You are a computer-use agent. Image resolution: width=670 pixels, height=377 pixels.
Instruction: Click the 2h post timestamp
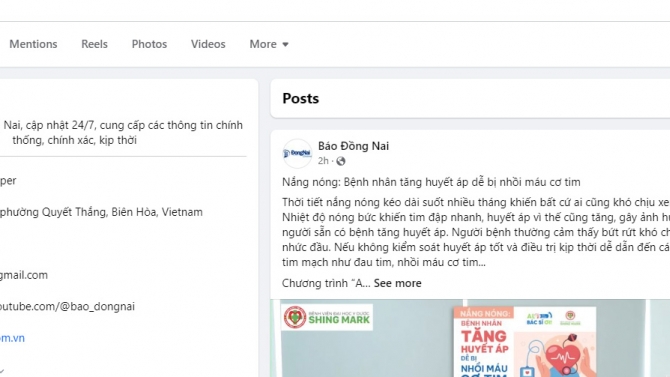tap(323, 161)
